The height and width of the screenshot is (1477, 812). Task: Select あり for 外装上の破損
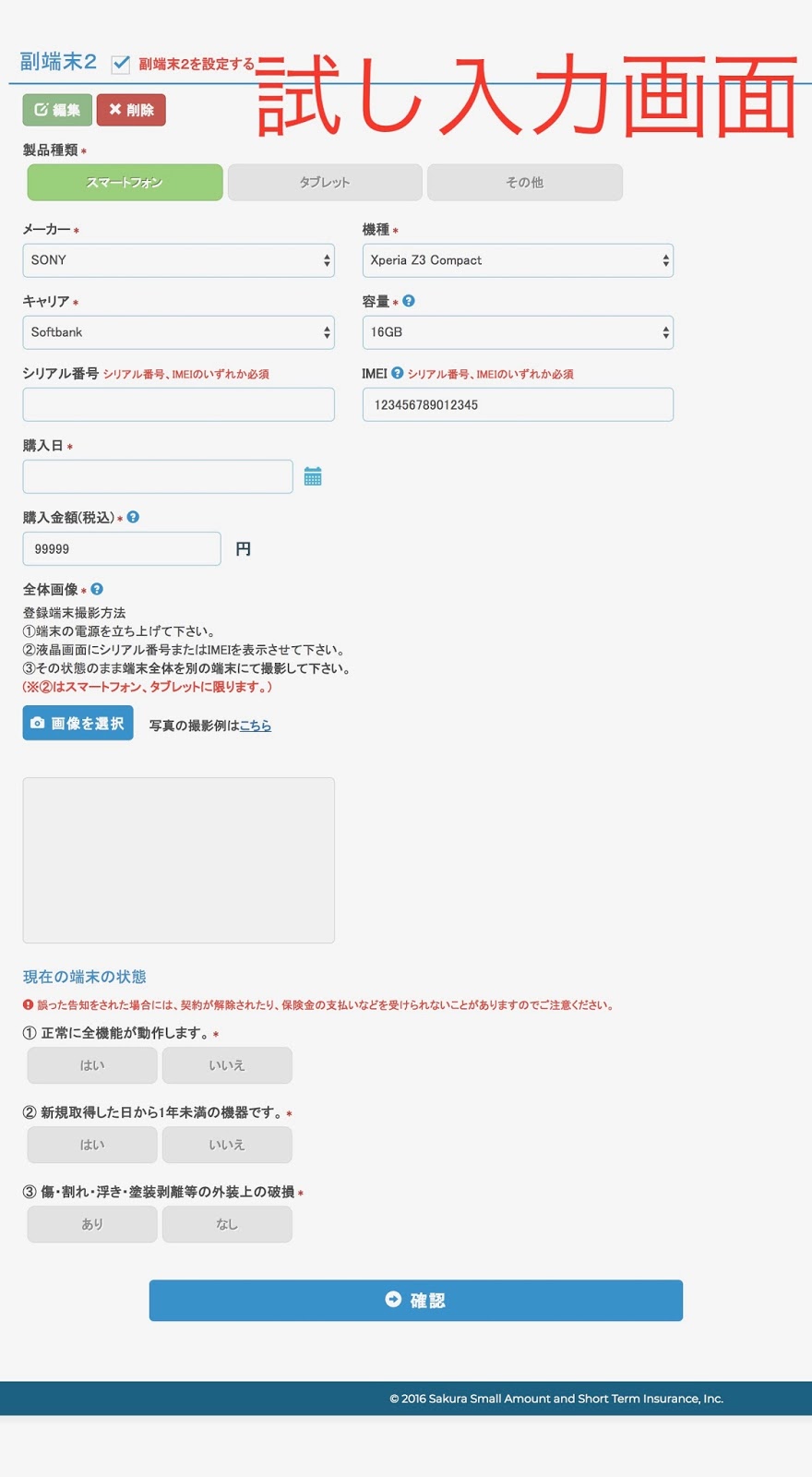pos(92,1224)
